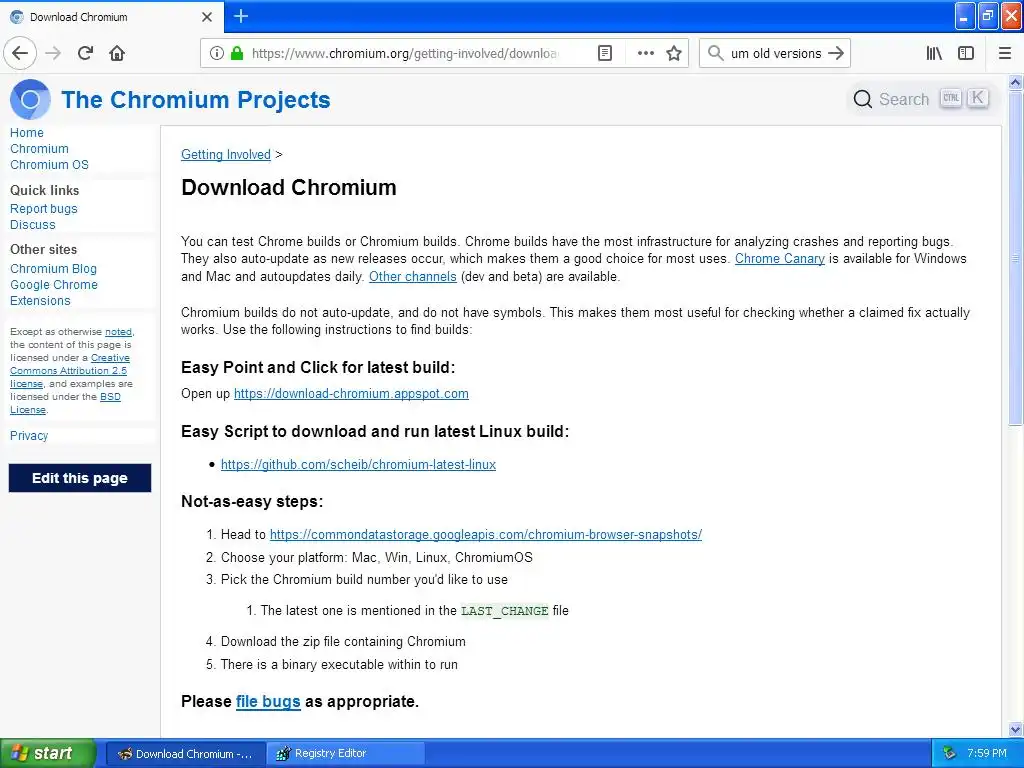The width and height of the screenshot is (1024, 768).
Task: Submit search with the arrow button
Action: click(835, 53)
